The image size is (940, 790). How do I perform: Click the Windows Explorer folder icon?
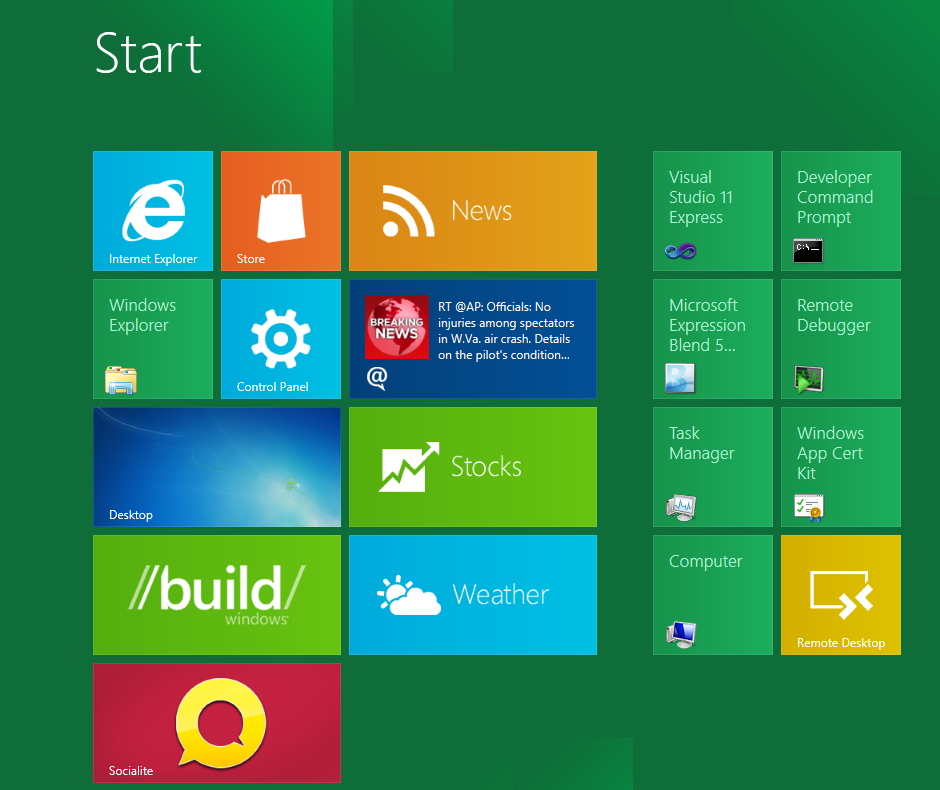click(121, 379)
